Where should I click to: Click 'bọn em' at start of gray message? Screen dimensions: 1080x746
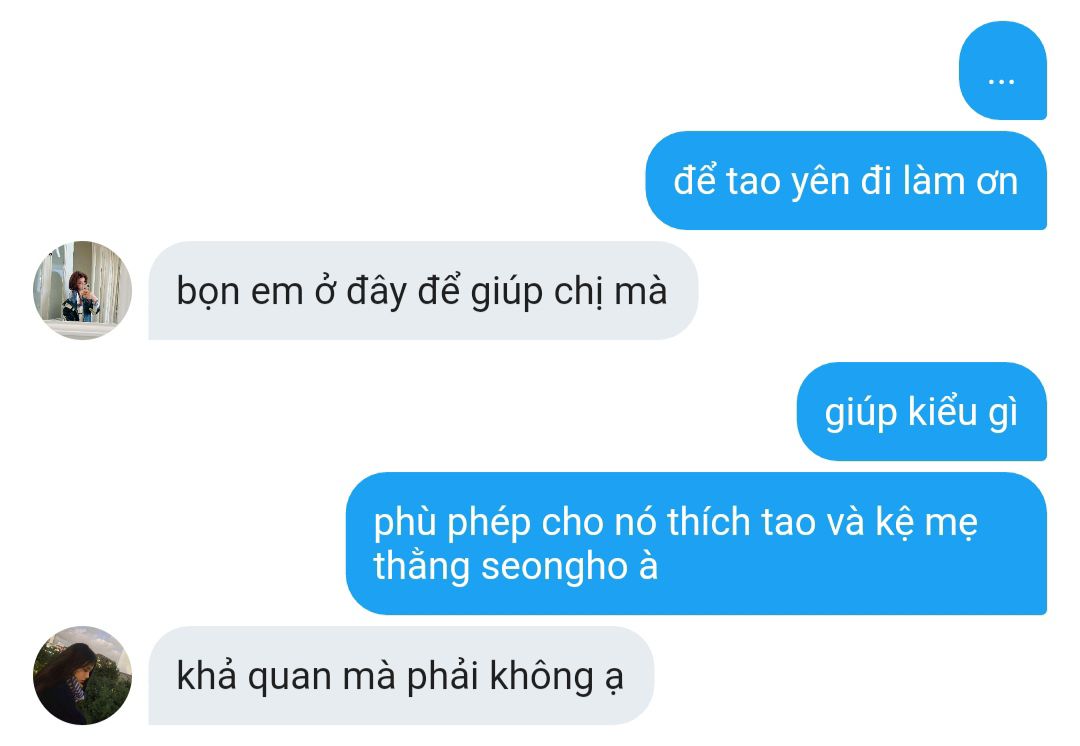pos(240,292)
